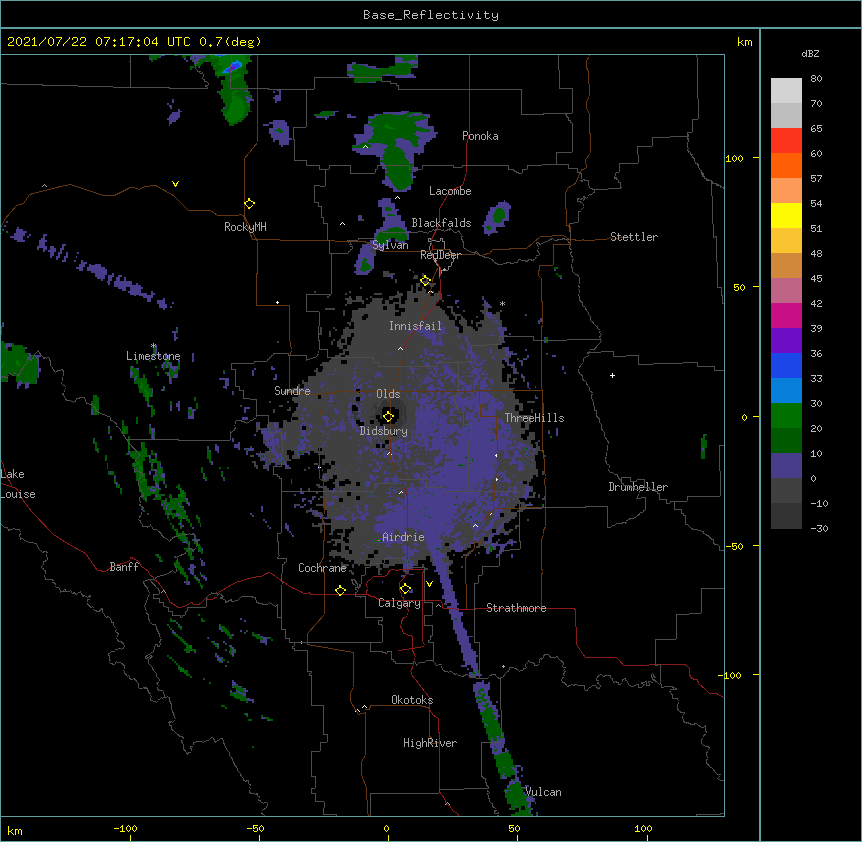
Task: Pick the light blue swatch between 33 and 30 dBZ
Action: pos(786,390)
